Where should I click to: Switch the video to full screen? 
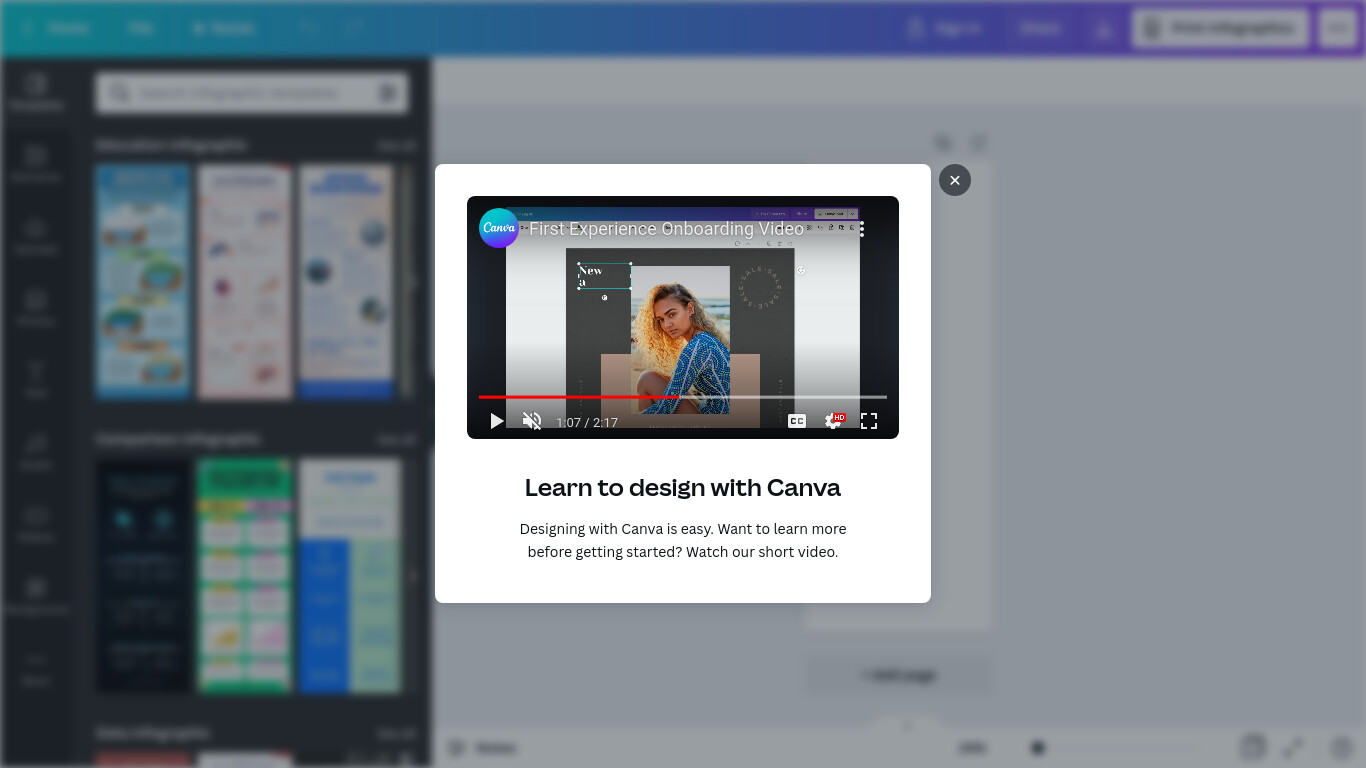pos(869,421)
